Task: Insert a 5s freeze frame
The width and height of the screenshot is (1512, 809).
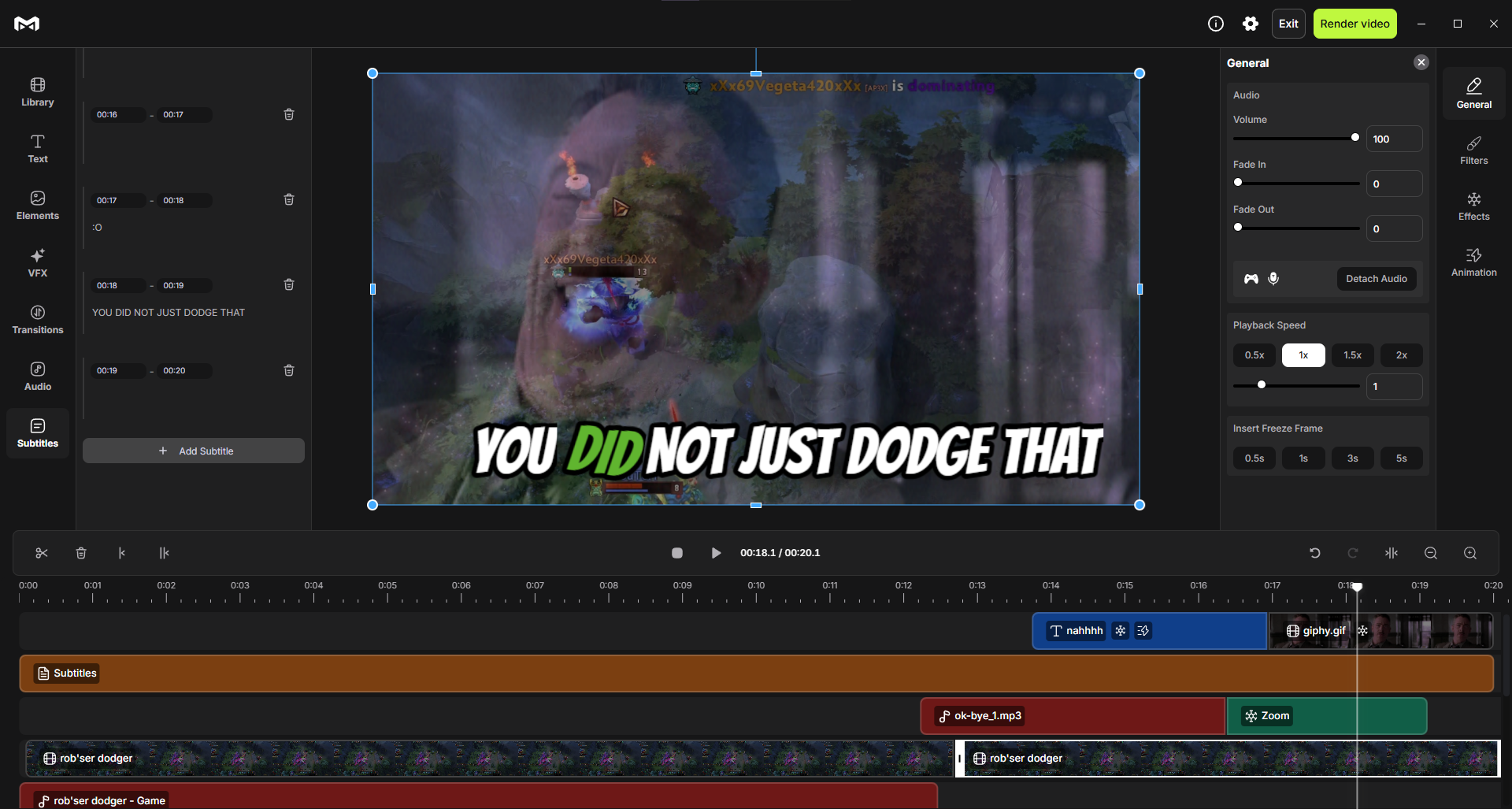Action: click(x=1402, y=458)
